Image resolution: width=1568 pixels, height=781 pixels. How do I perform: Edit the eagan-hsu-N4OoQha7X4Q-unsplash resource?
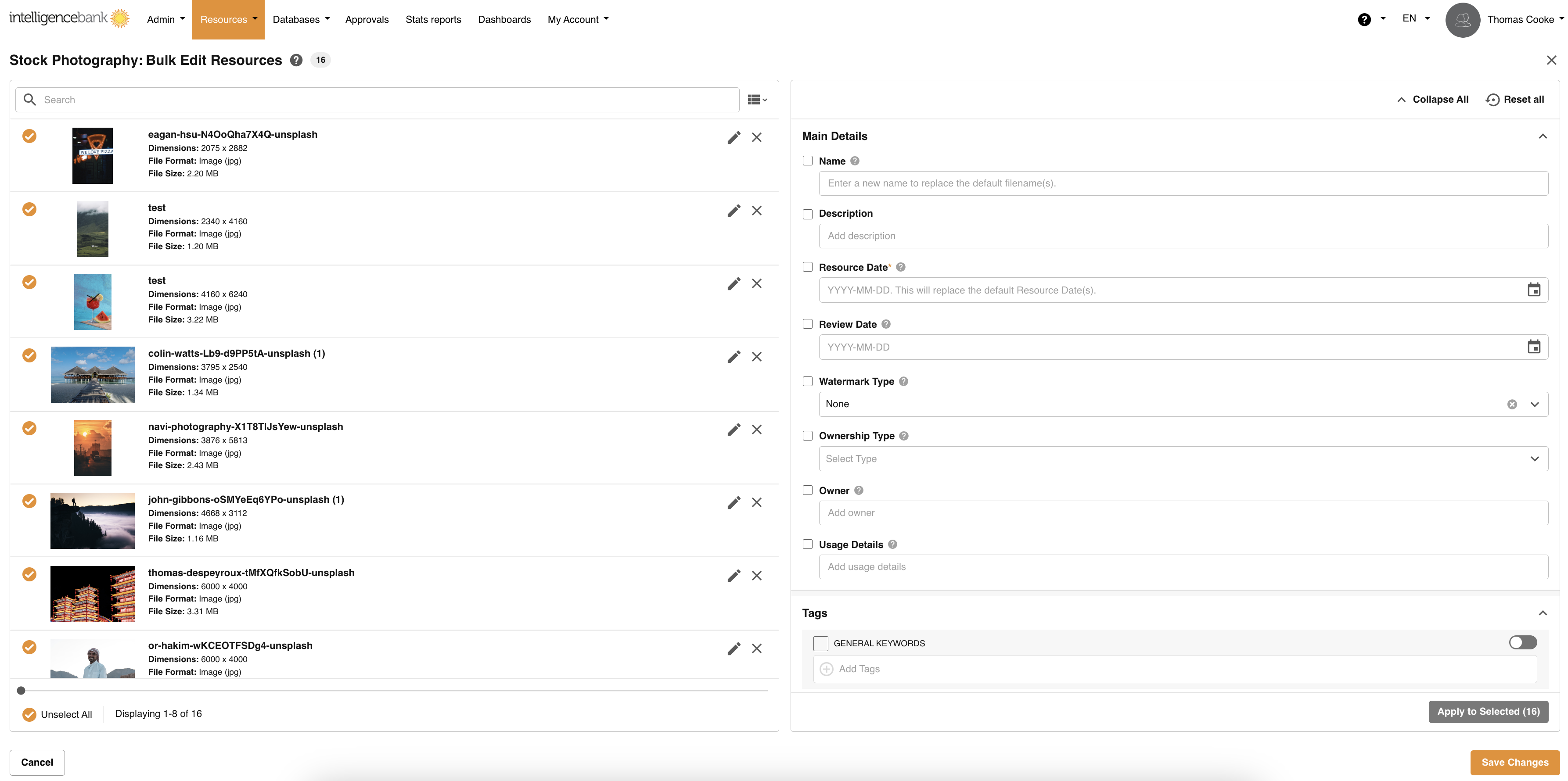click(734, 137)
